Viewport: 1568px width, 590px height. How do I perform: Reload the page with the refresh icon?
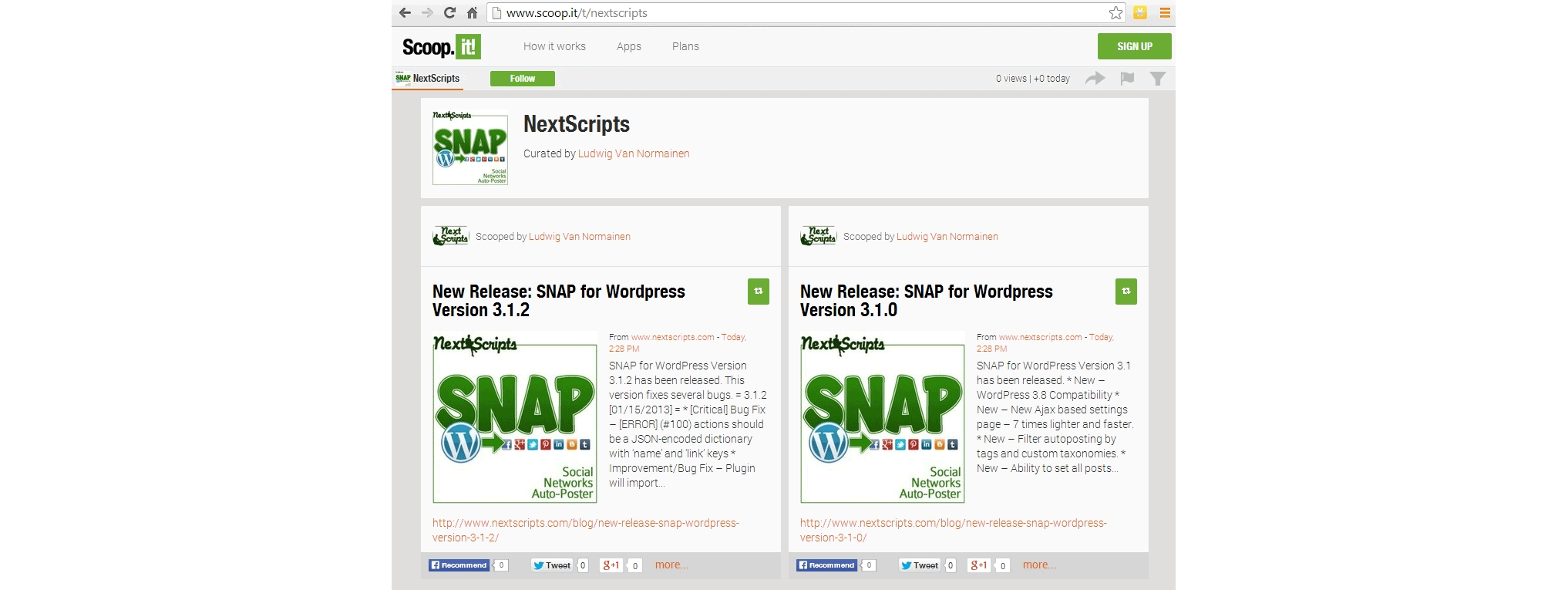450,13
